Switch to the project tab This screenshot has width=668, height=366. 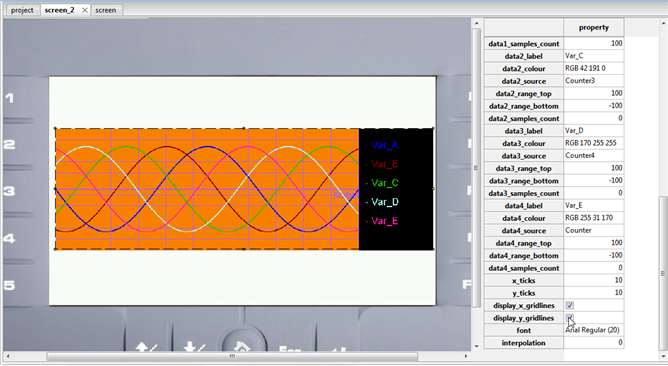[x=22, y=10]
